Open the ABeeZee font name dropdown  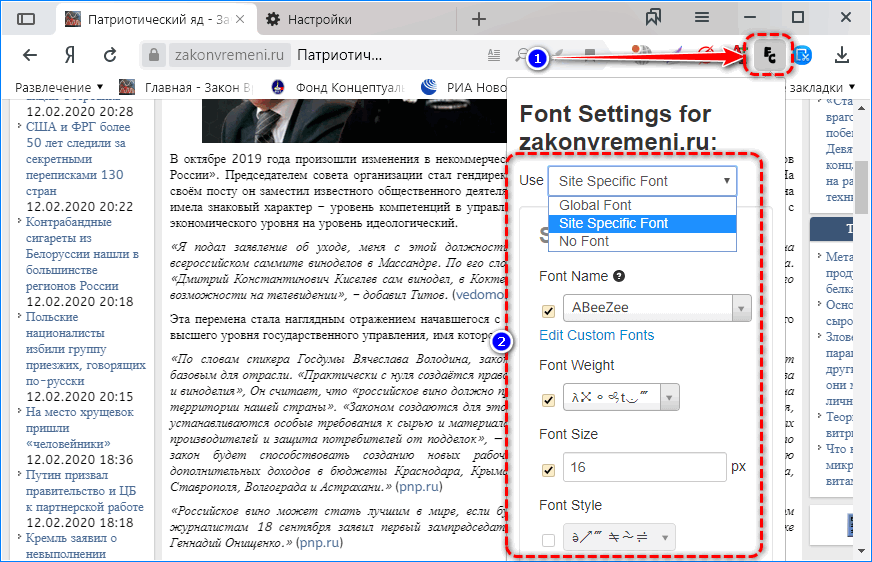point(657,309)
